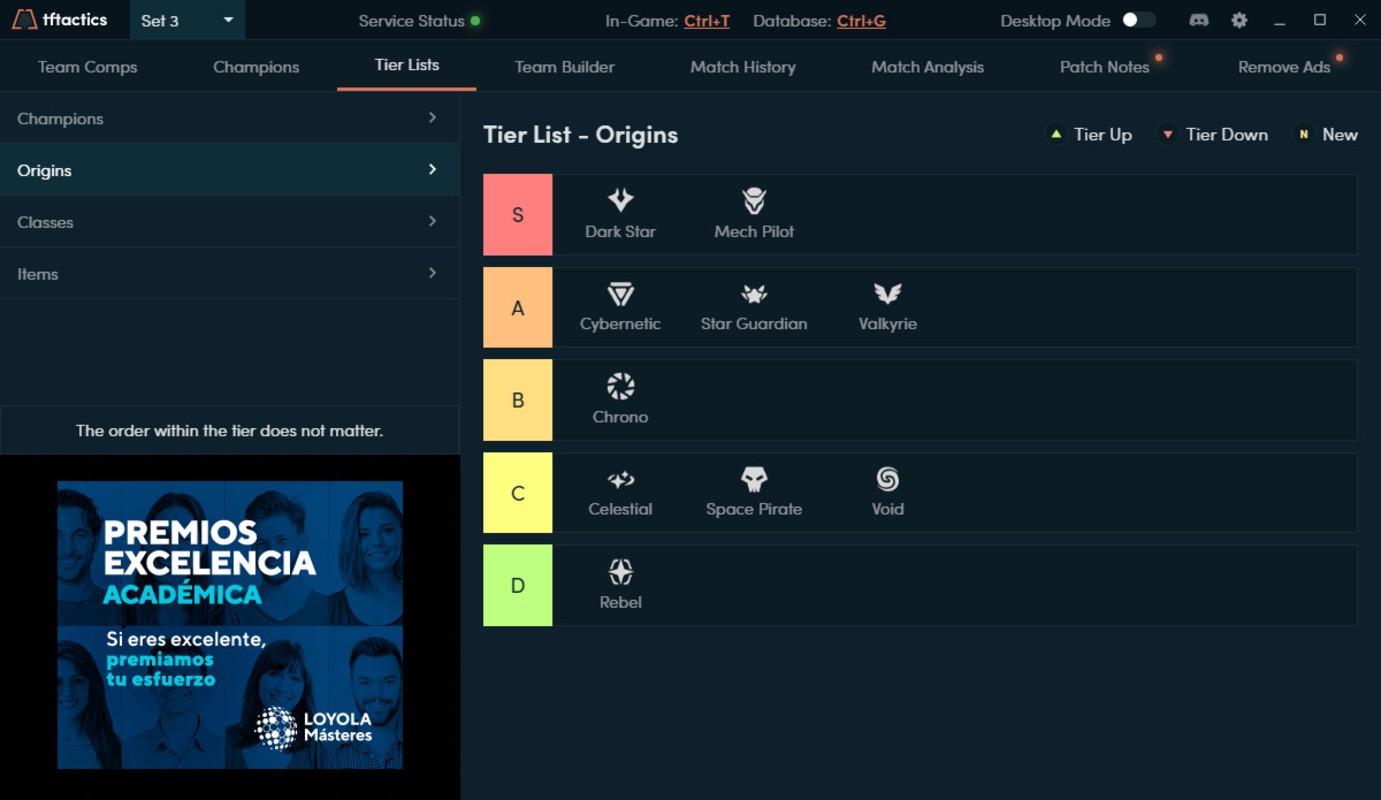Click the order within tier note

click(229, 431)
